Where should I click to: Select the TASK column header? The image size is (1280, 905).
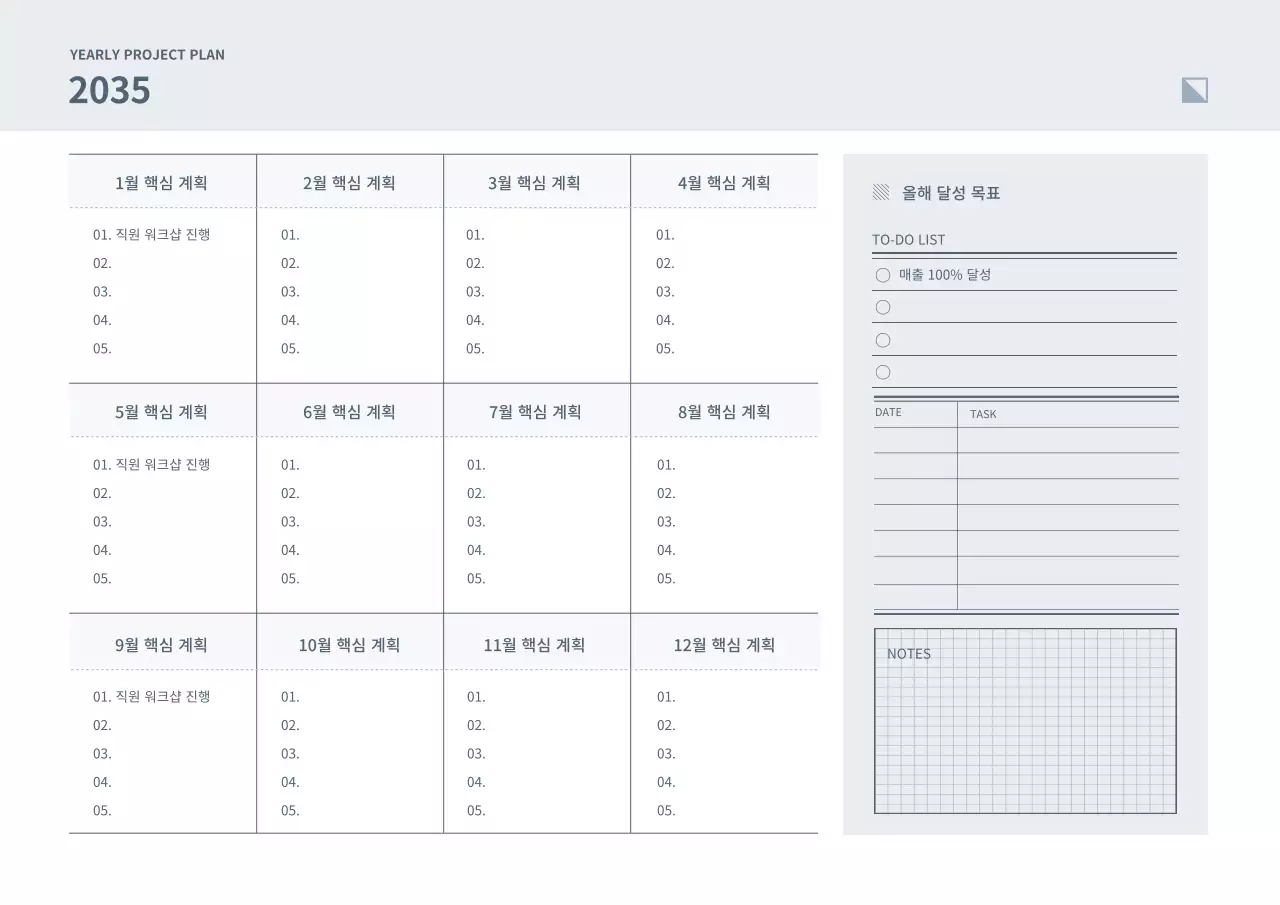pyautogui.click(x=982, y=414)
